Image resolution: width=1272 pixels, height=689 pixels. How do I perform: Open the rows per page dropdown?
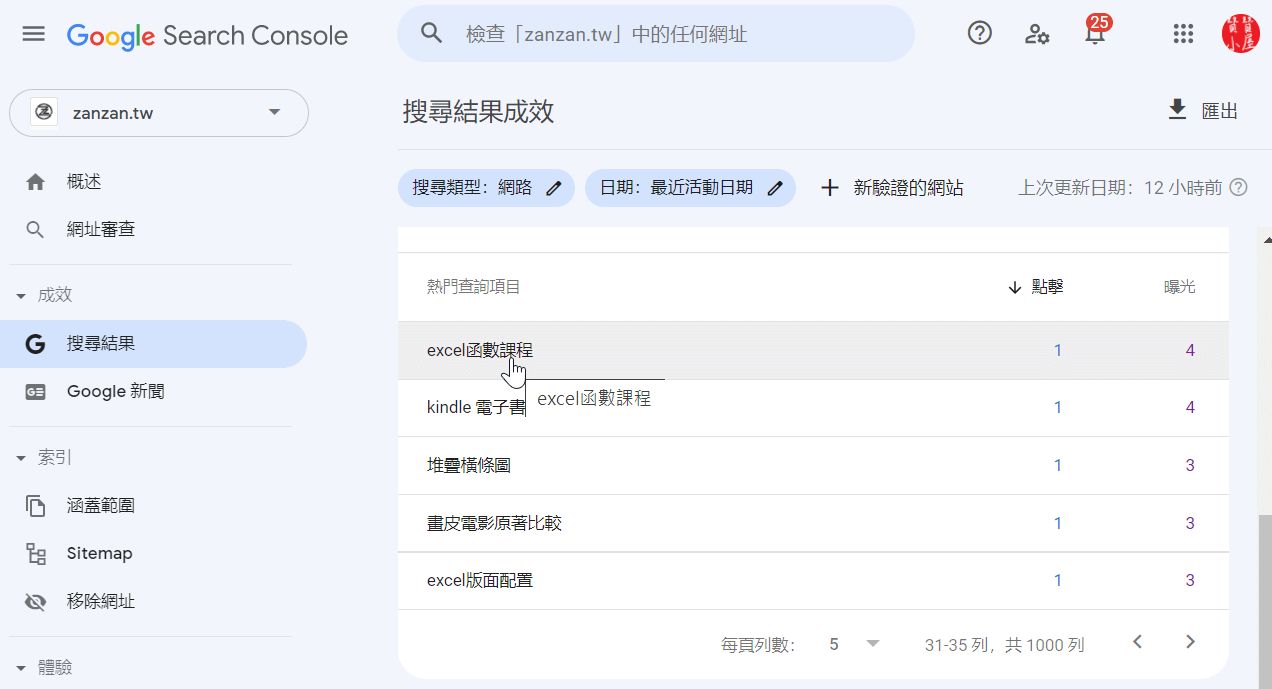(x=854, y=644)
